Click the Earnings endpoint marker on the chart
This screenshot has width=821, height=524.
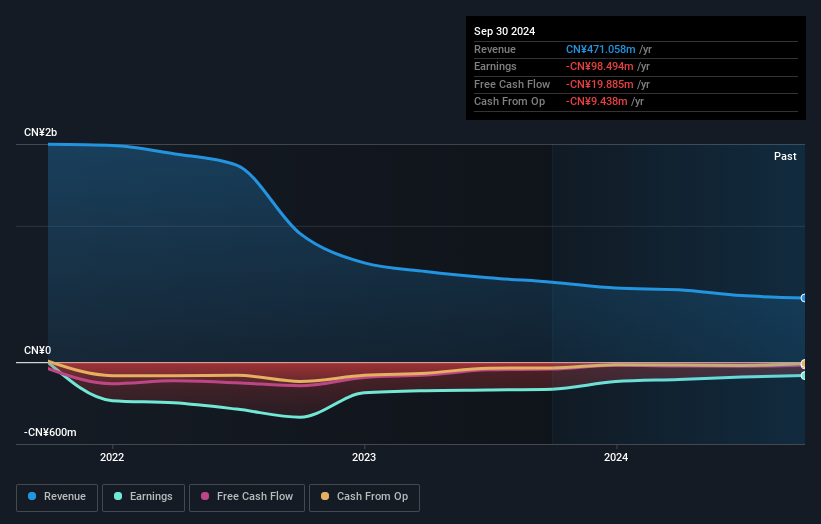804,375
